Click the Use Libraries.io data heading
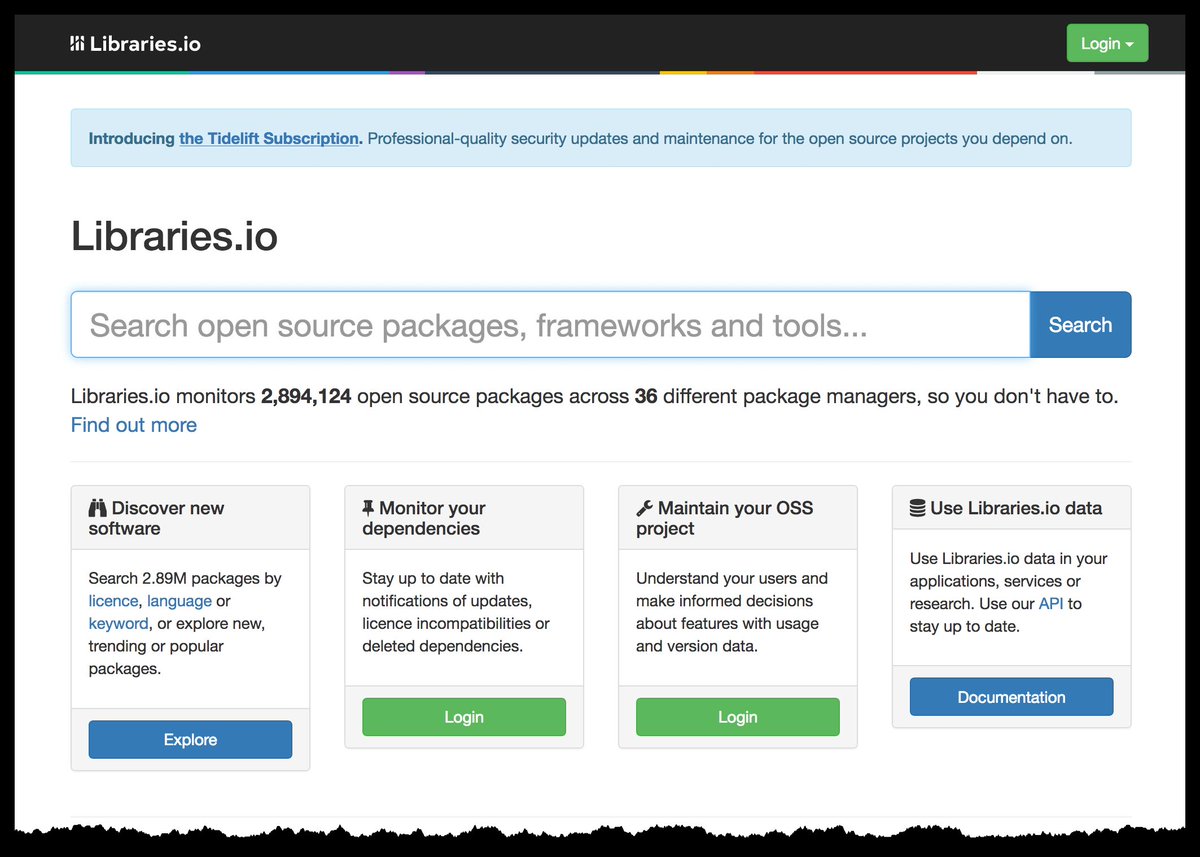Image resolution: width=1200 pixels, height=857 pixels. click(1006, 508)
